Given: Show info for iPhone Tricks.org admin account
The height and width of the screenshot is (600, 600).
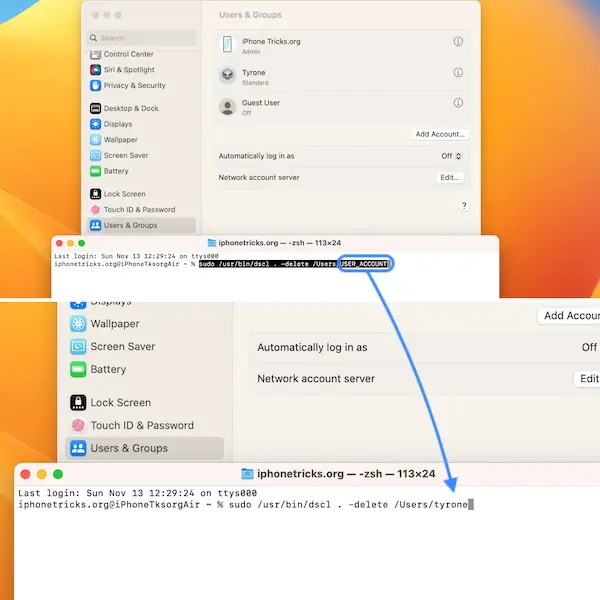Looking at the screenshot, I should (458, 42).
